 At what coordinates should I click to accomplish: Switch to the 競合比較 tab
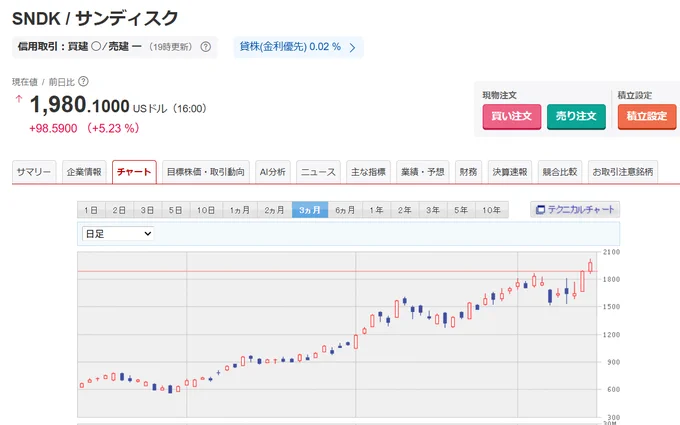560,172
